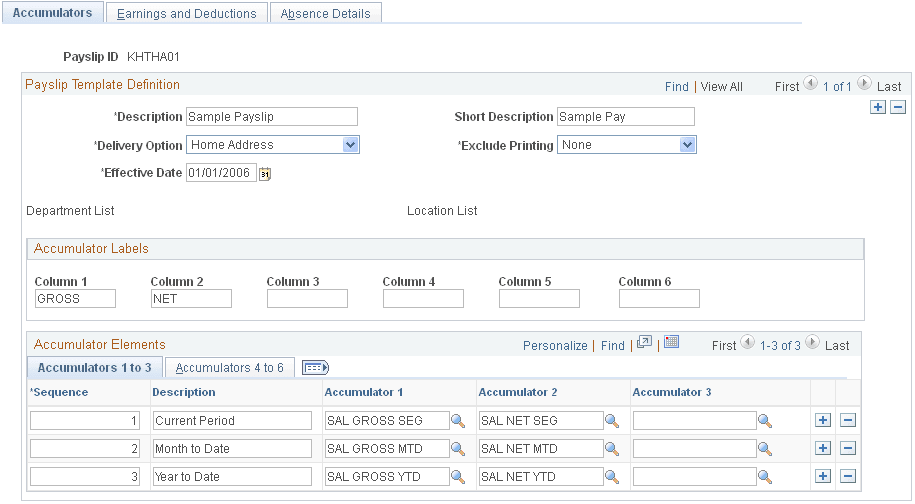Add a row after sequence 2
Viewport: 915px width, 504px height.
[823, 449]
